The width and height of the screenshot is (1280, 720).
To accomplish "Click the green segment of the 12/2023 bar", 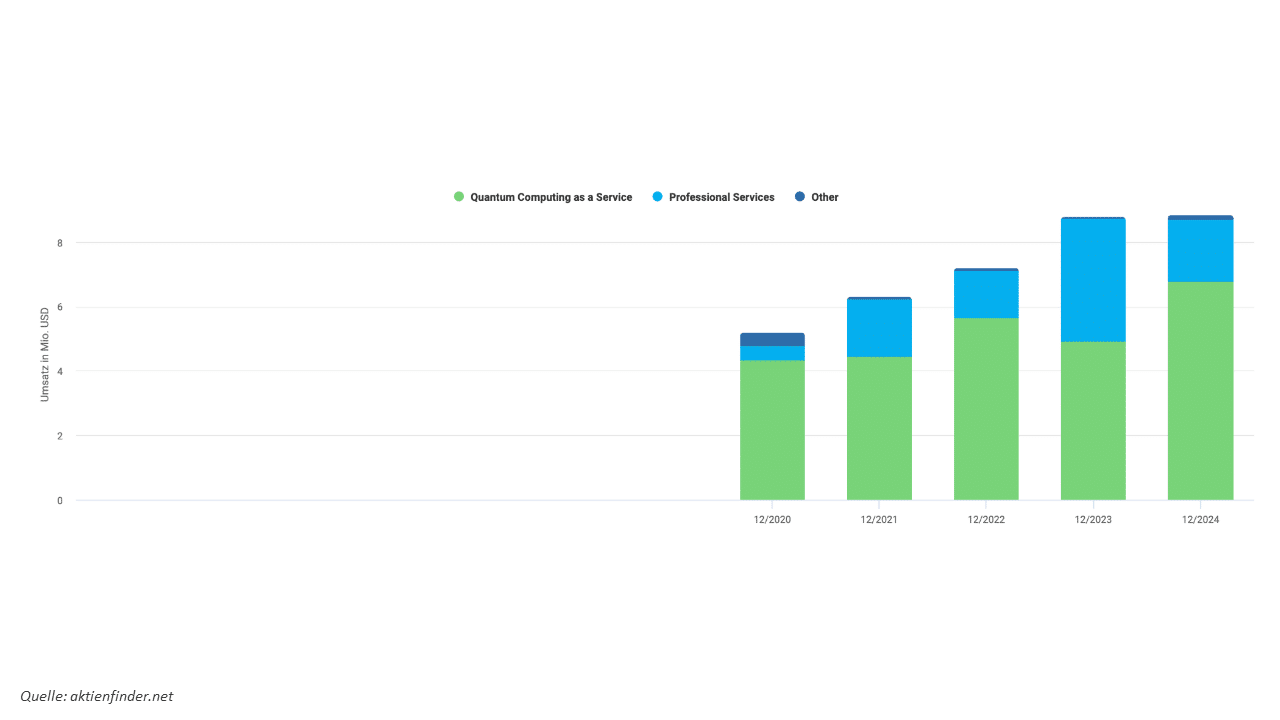I will (1093, 420).
